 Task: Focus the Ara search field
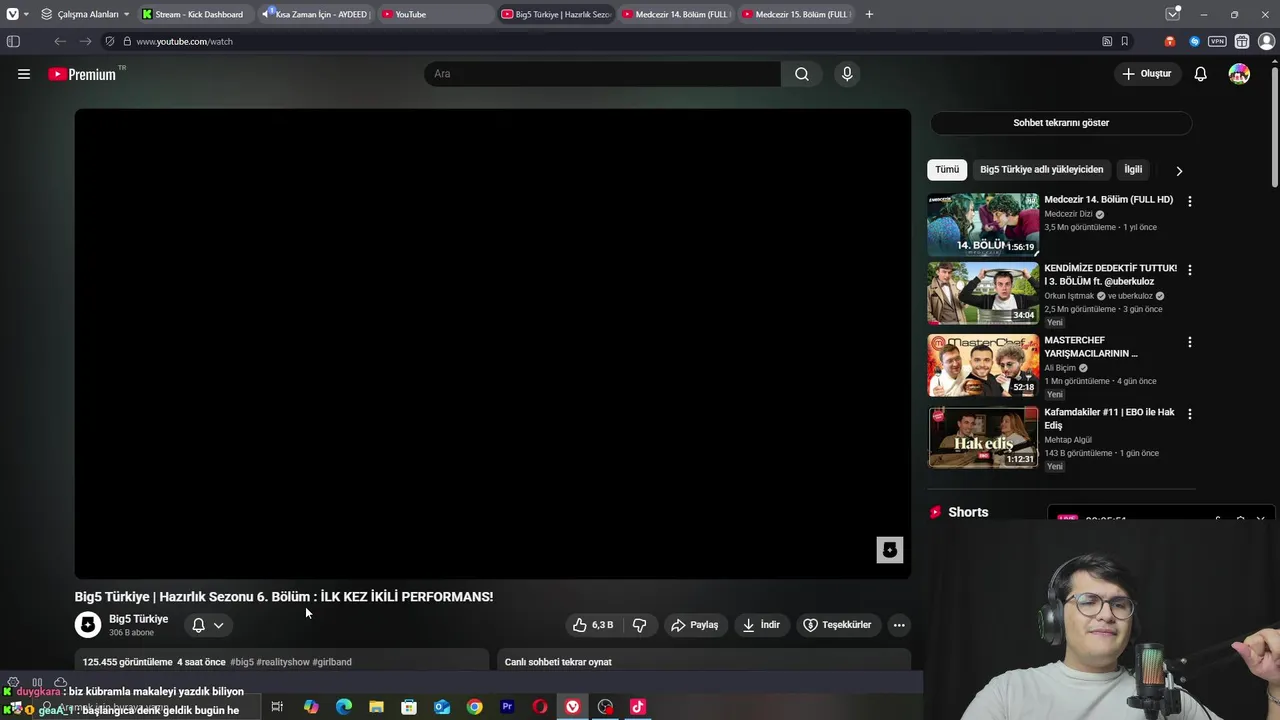[603, 74]
